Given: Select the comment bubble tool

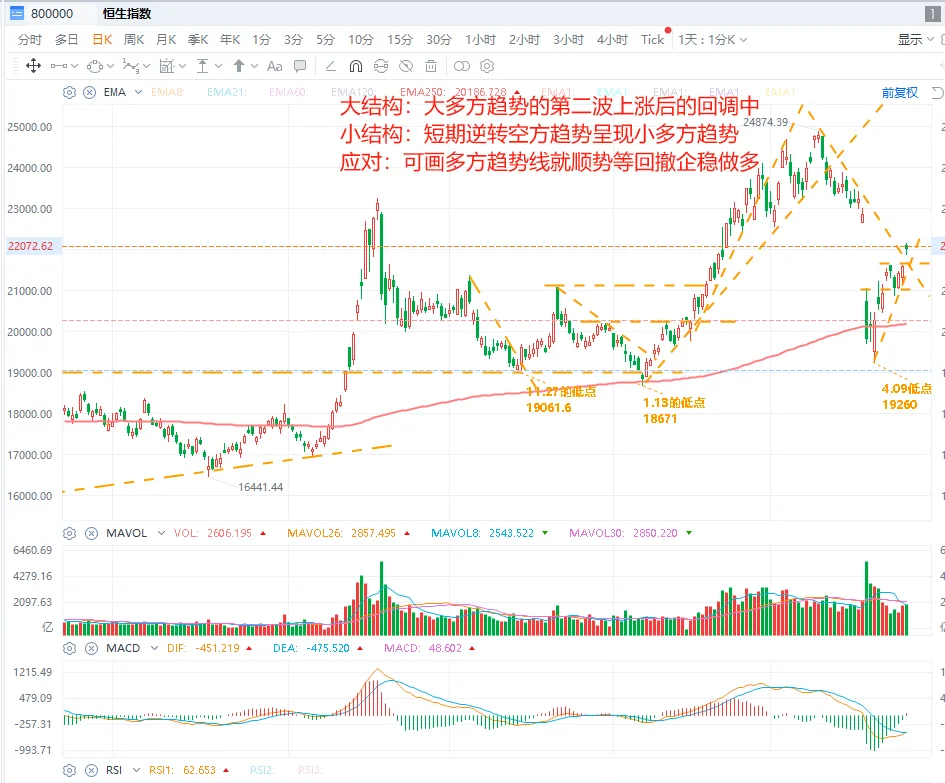Looking at the screenshot, I should tap(300, 66).
